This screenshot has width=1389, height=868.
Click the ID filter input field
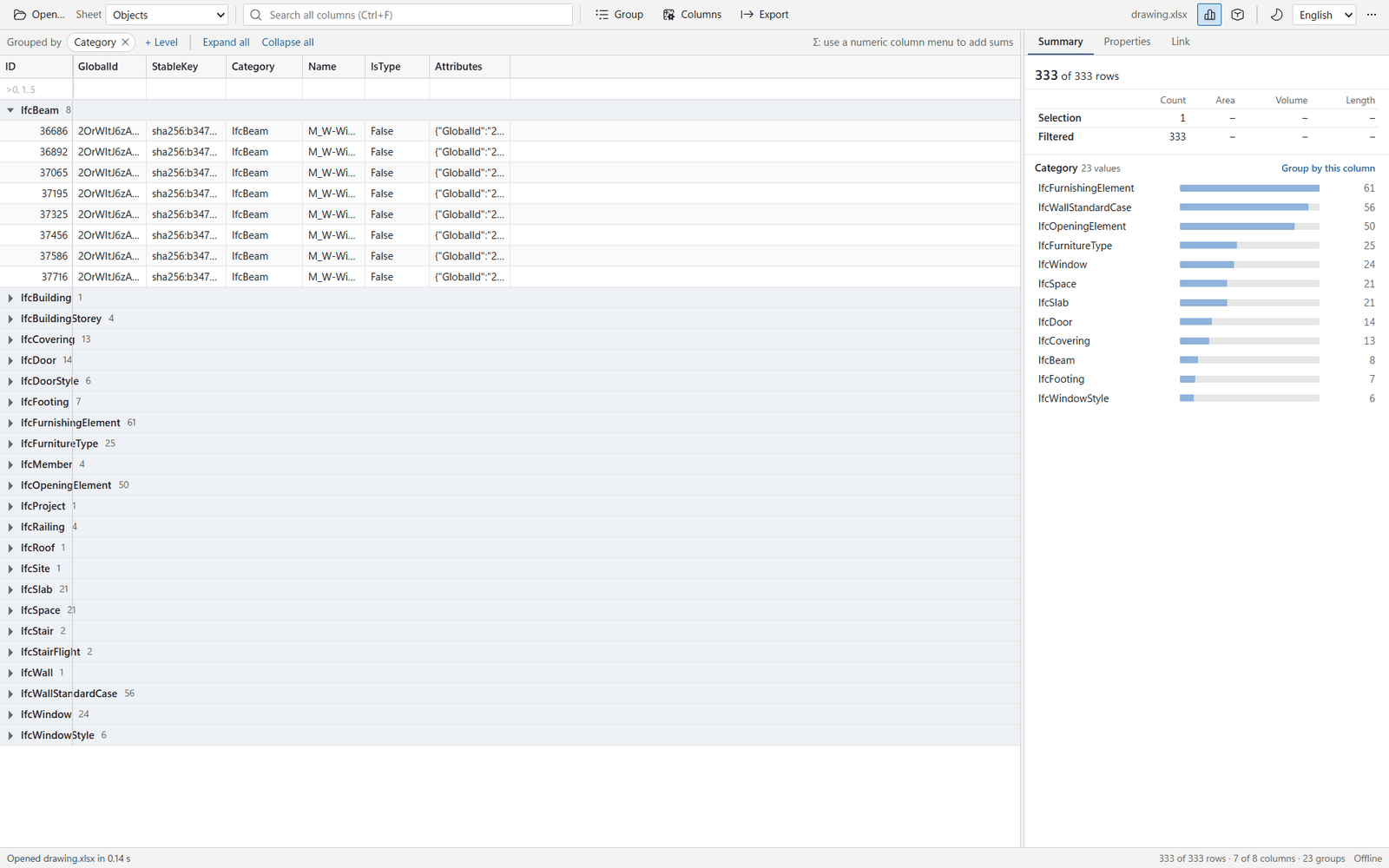coord(36,89)
